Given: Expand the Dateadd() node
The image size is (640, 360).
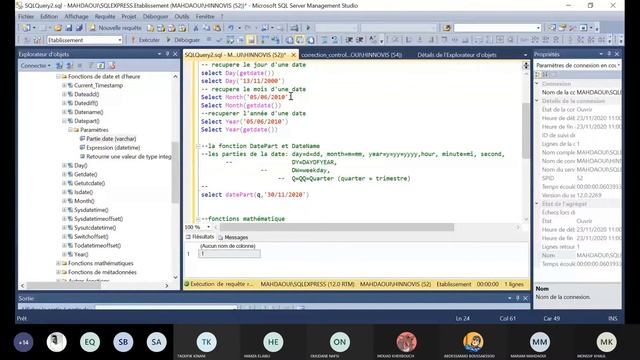Looking at the screenshot, I should click(64, 94).
